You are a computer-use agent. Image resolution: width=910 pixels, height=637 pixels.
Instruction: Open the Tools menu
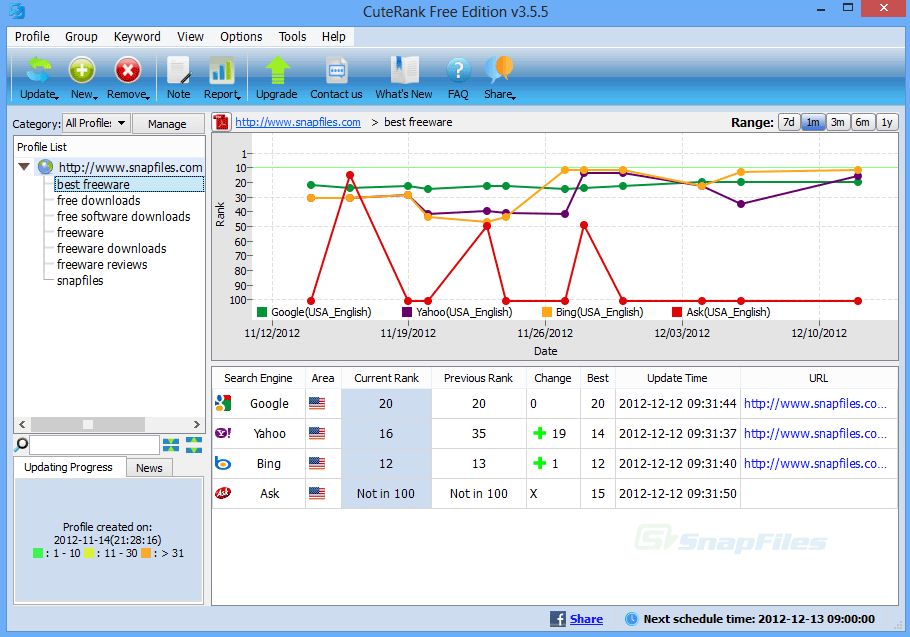click(x=292, y=37)
